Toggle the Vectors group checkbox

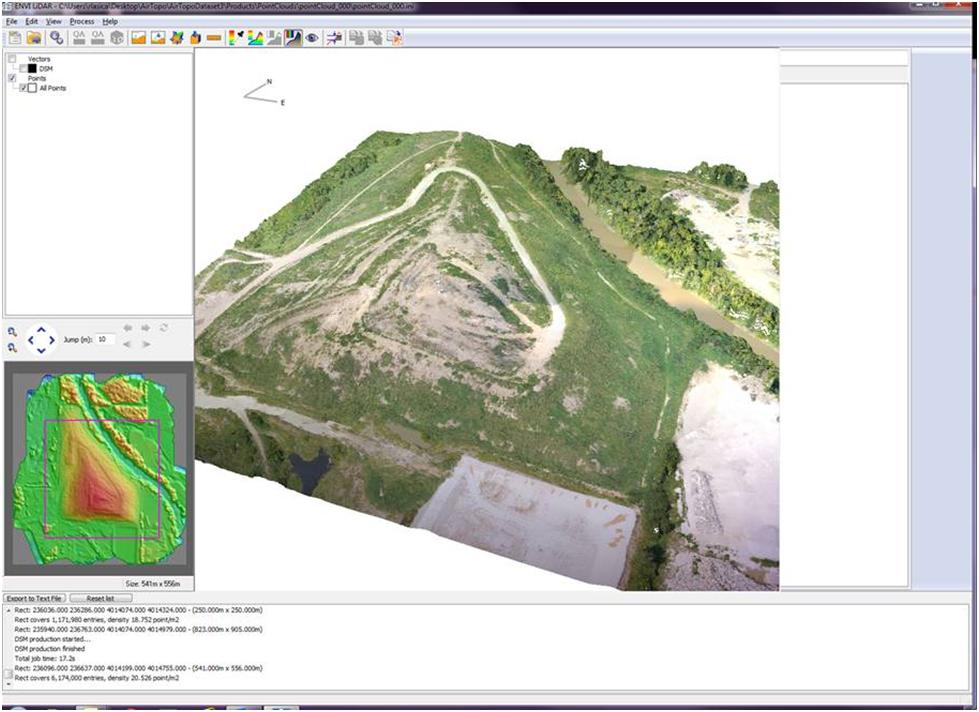pyautogui.click(x=12, y=59)
